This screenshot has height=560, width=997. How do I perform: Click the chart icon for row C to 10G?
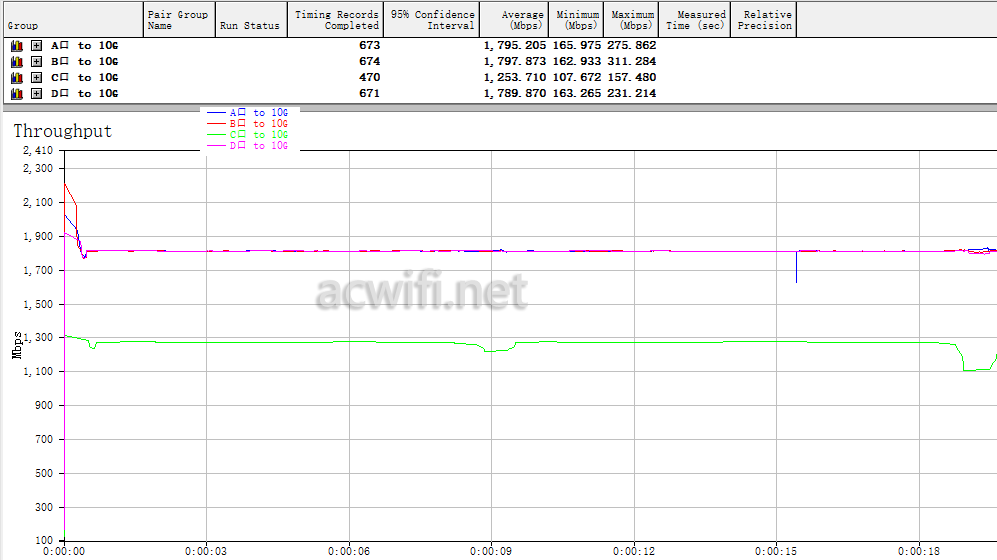(17, 78)
